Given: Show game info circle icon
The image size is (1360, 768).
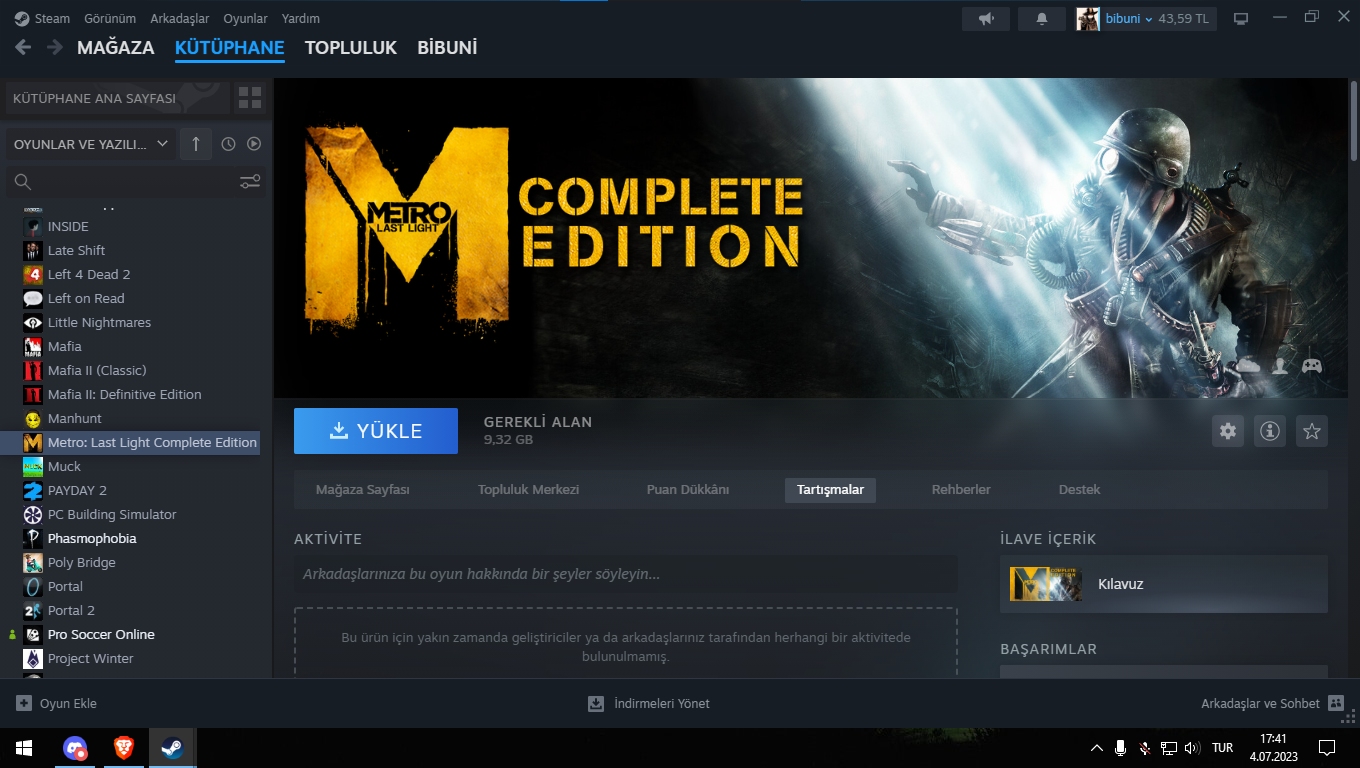Looking at the screenshot, I should pyautogui.click(x=1270, y=431).
